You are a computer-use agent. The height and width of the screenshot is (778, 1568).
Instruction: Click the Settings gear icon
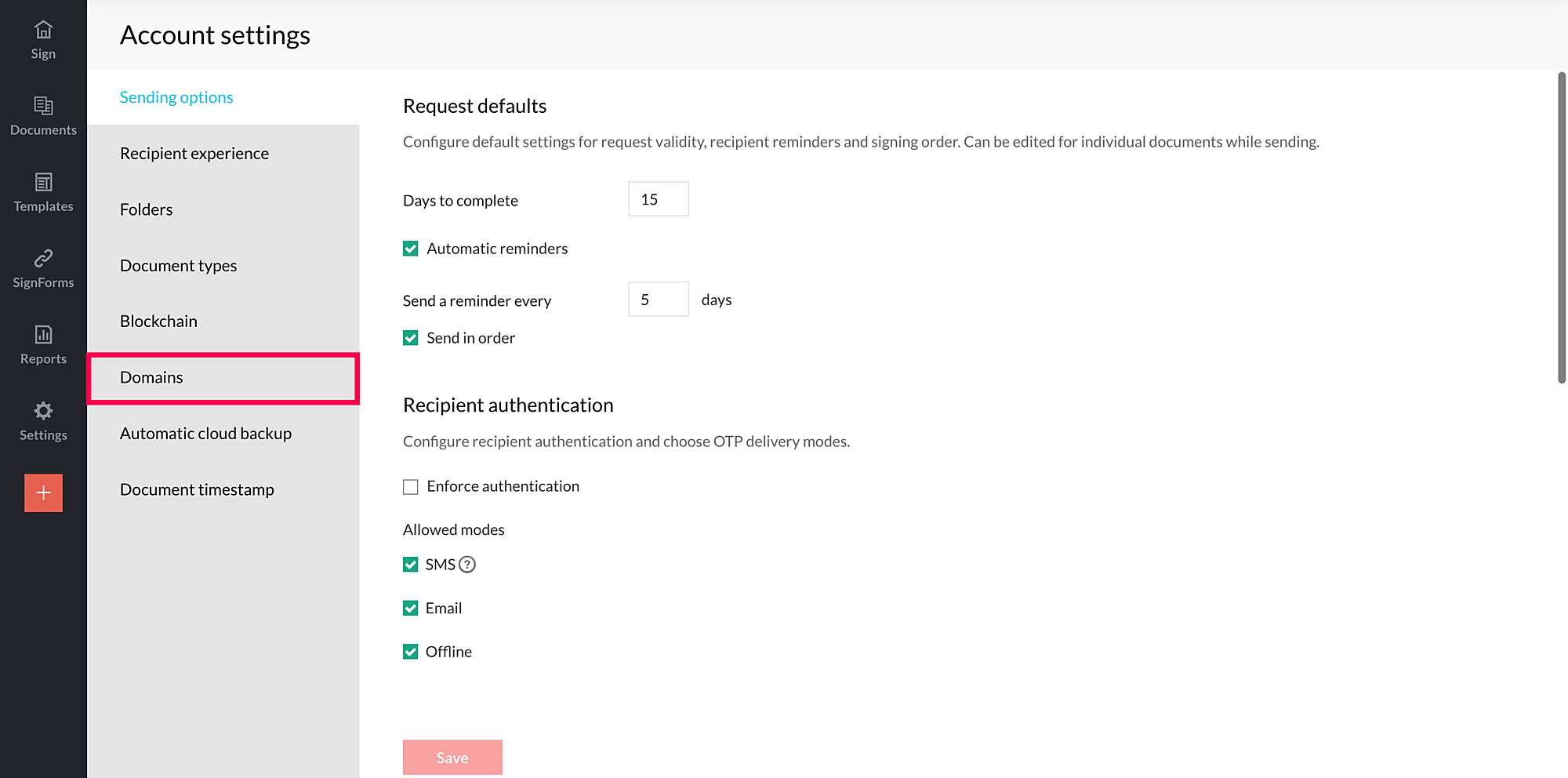(43, 411)
